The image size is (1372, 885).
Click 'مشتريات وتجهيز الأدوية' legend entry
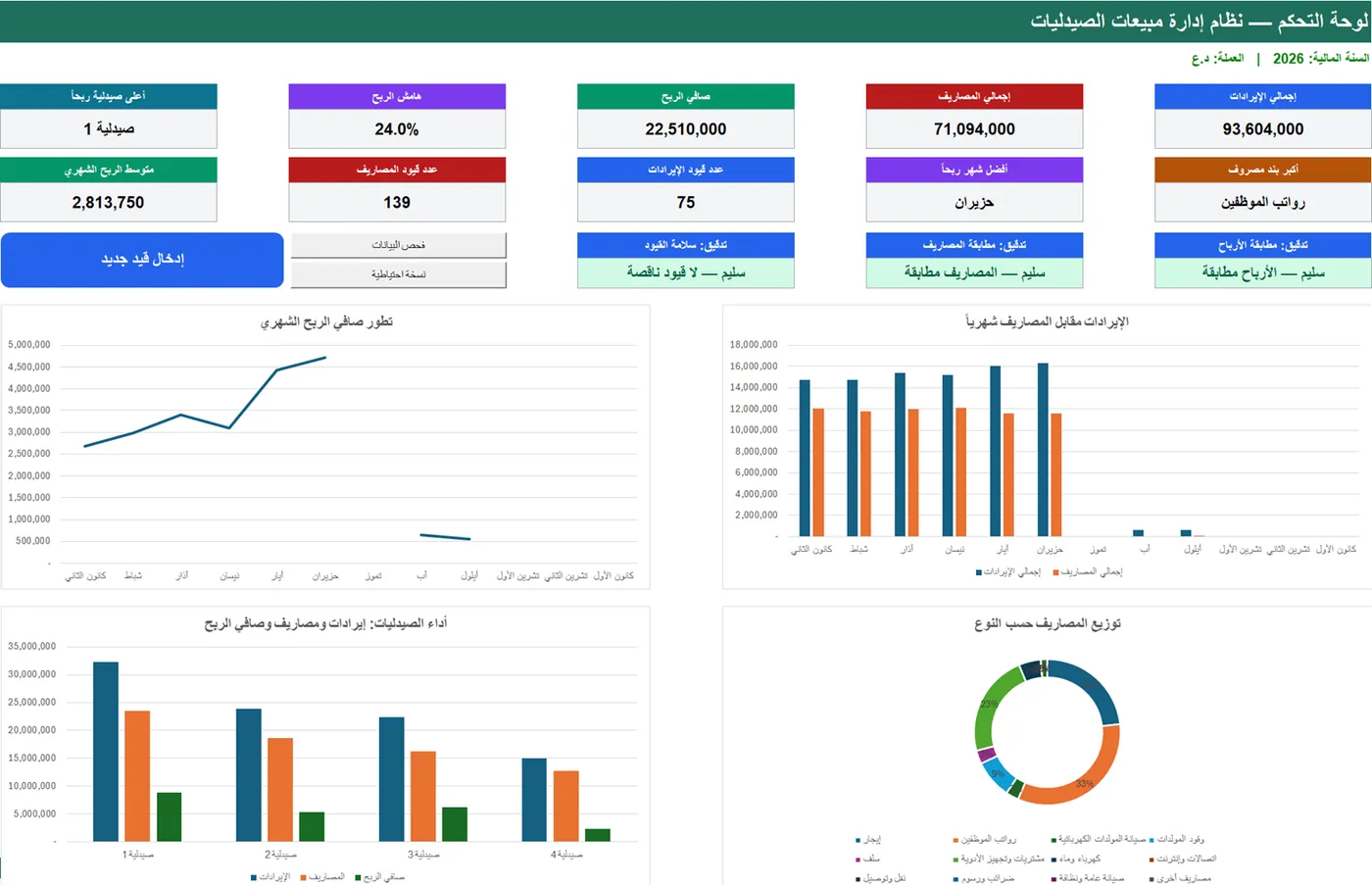(999, 860)
